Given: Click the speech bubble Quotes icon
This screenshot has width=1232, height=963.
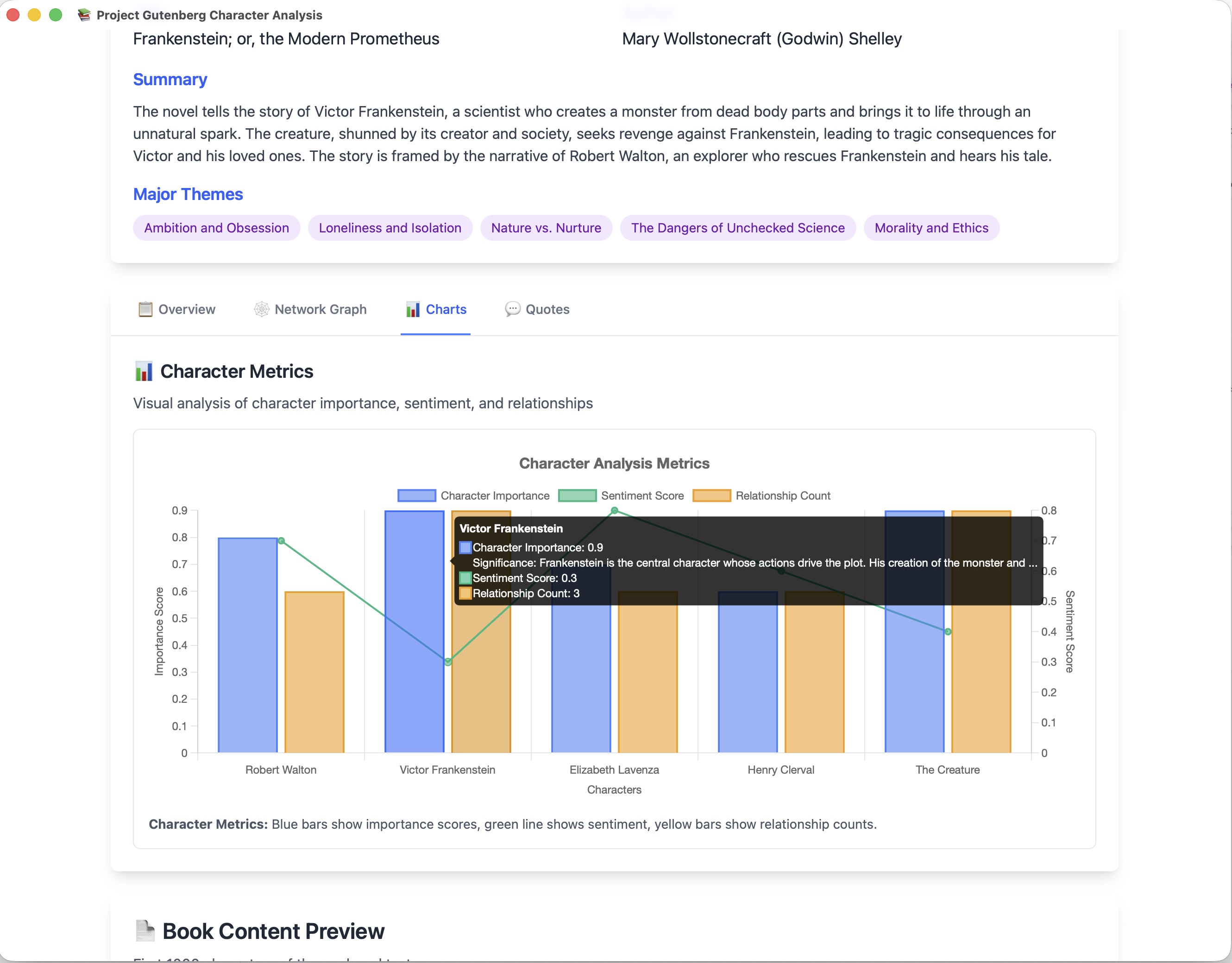Looking at the screenshot, I should coord(512,310).
